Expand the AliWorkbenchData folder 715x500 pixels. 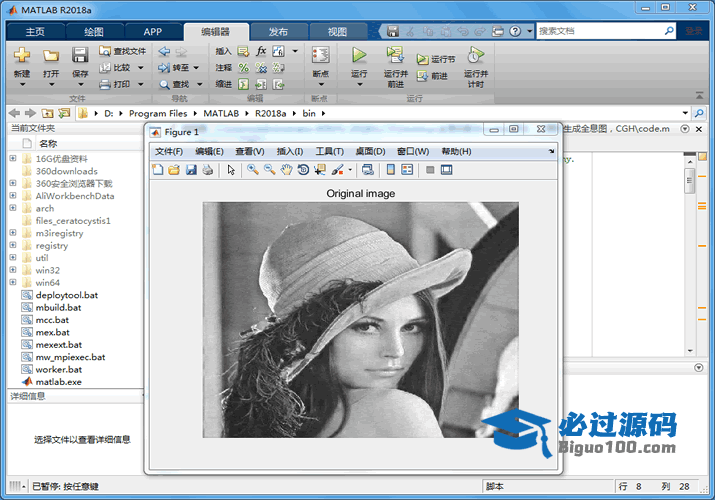point(13,196)
